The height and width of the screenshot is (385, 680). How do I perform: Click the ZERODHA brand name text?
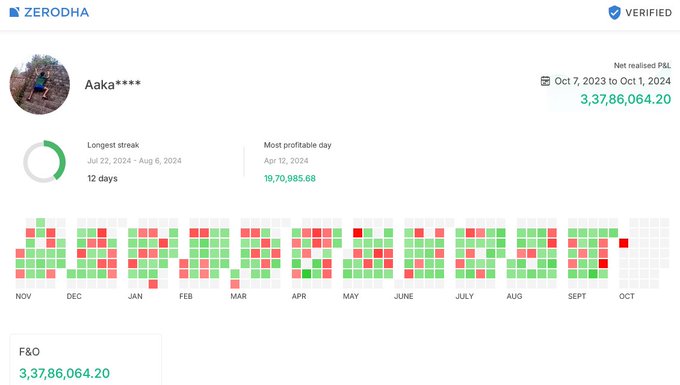click(x=56, y=12)
